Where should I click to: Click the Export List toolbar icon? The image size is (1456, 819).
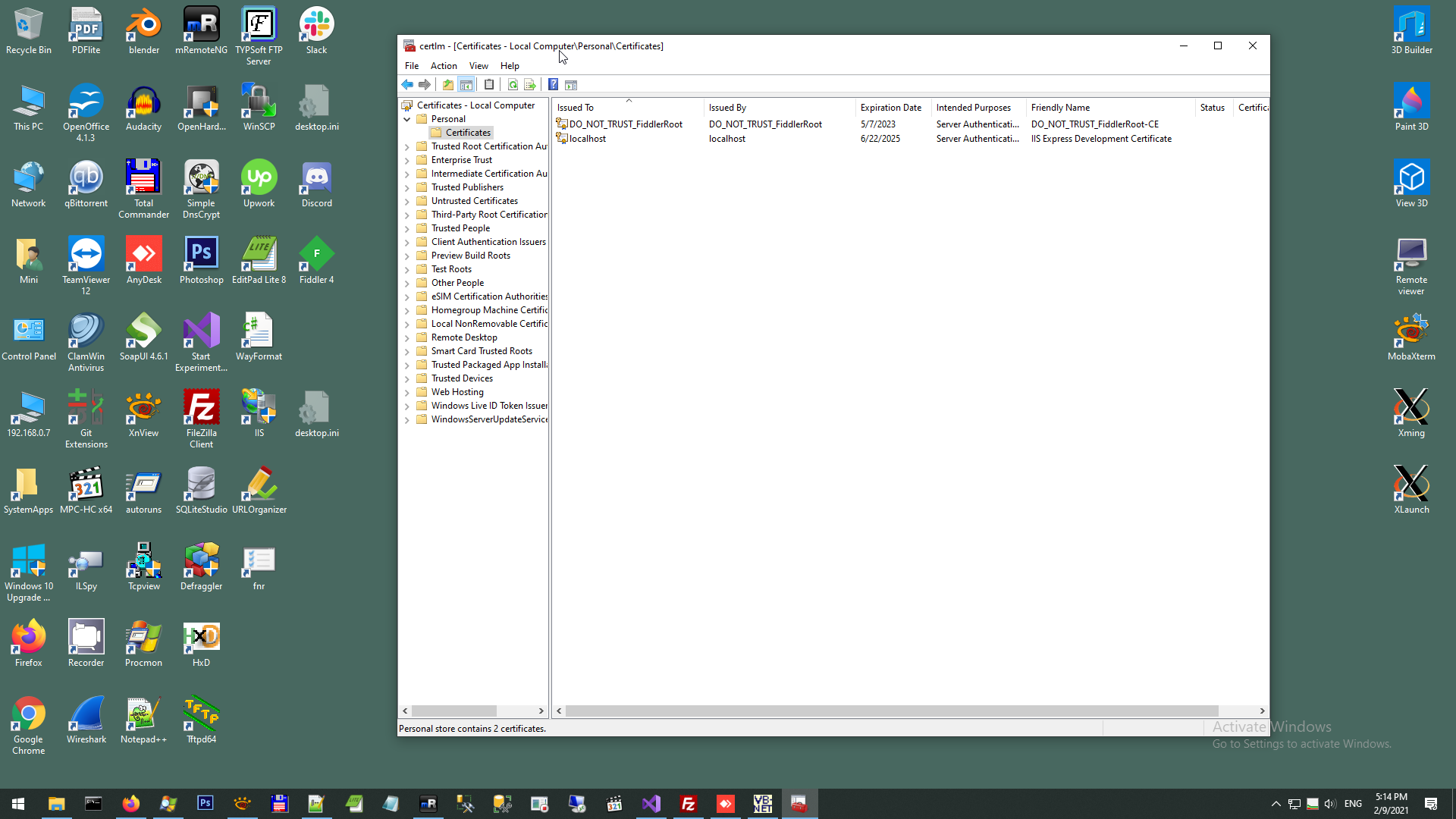530,85
